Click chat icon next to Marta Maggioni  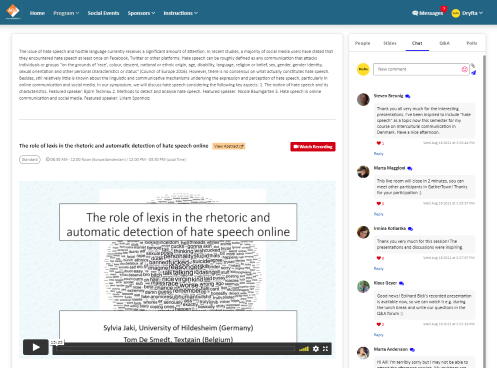click(x=410, y=169)
